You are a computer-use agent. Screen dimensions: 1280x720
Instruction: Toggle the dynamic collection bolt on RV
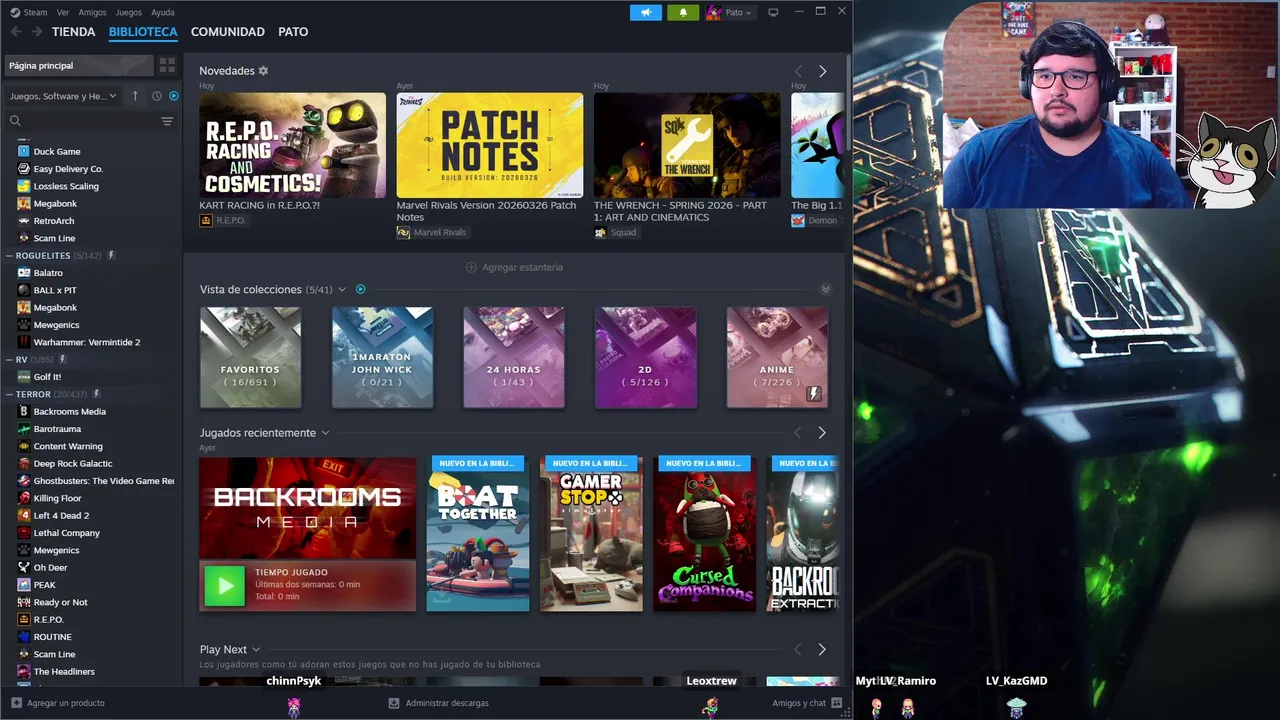(x=62, y=360)
